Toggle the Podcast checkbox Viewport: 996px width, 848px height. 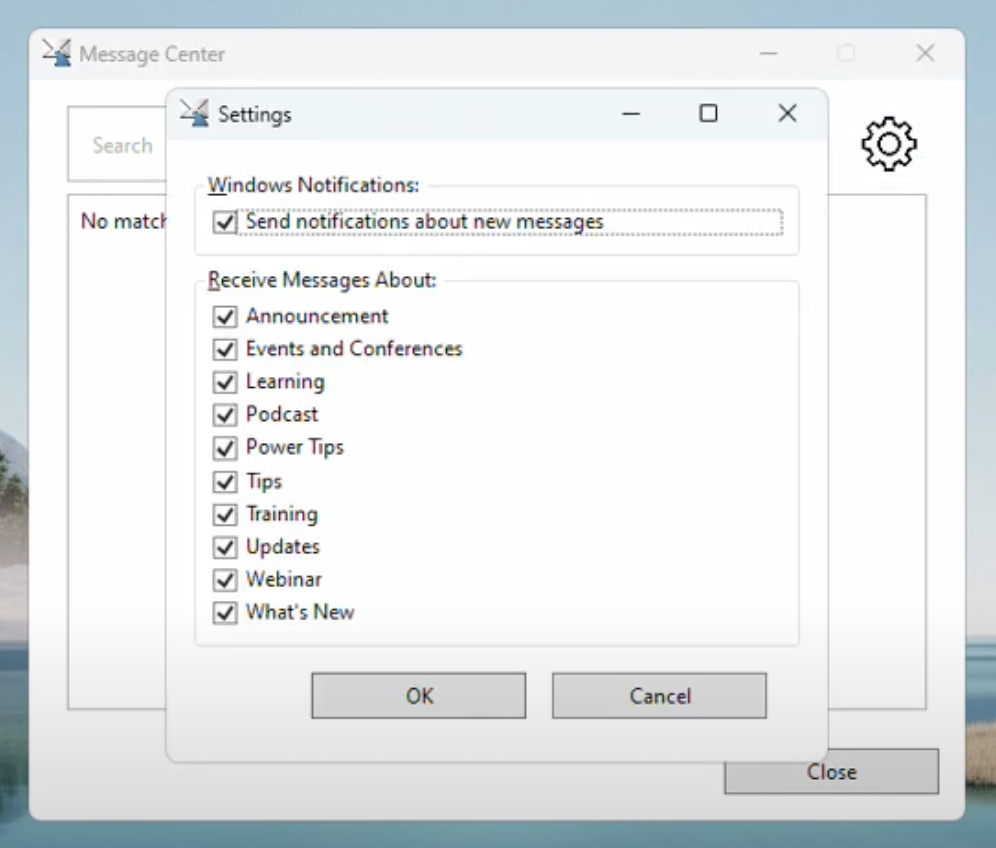224,415
